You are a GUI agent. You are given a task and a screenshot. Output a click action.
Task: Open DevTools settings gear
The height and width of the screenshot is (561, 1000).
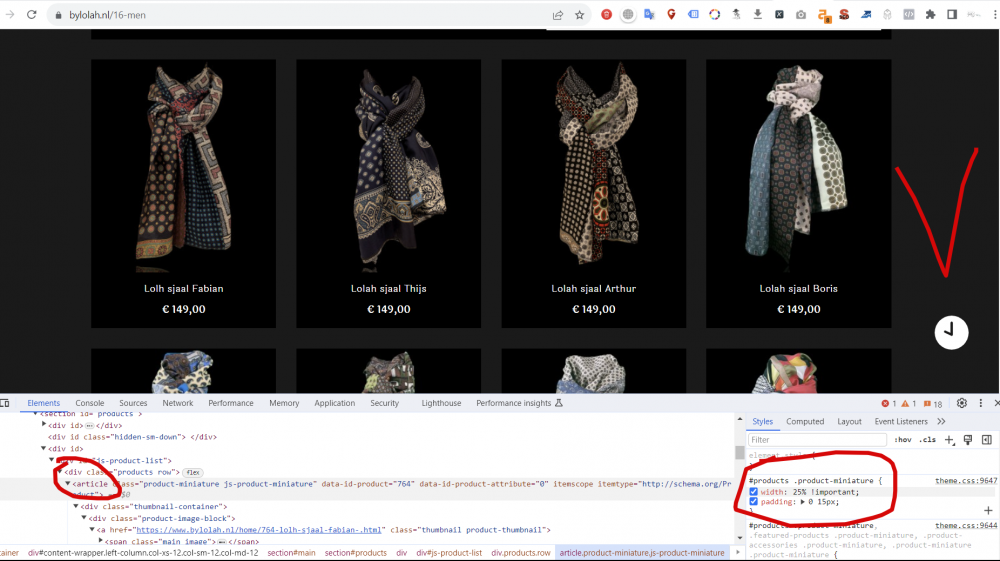962,403
